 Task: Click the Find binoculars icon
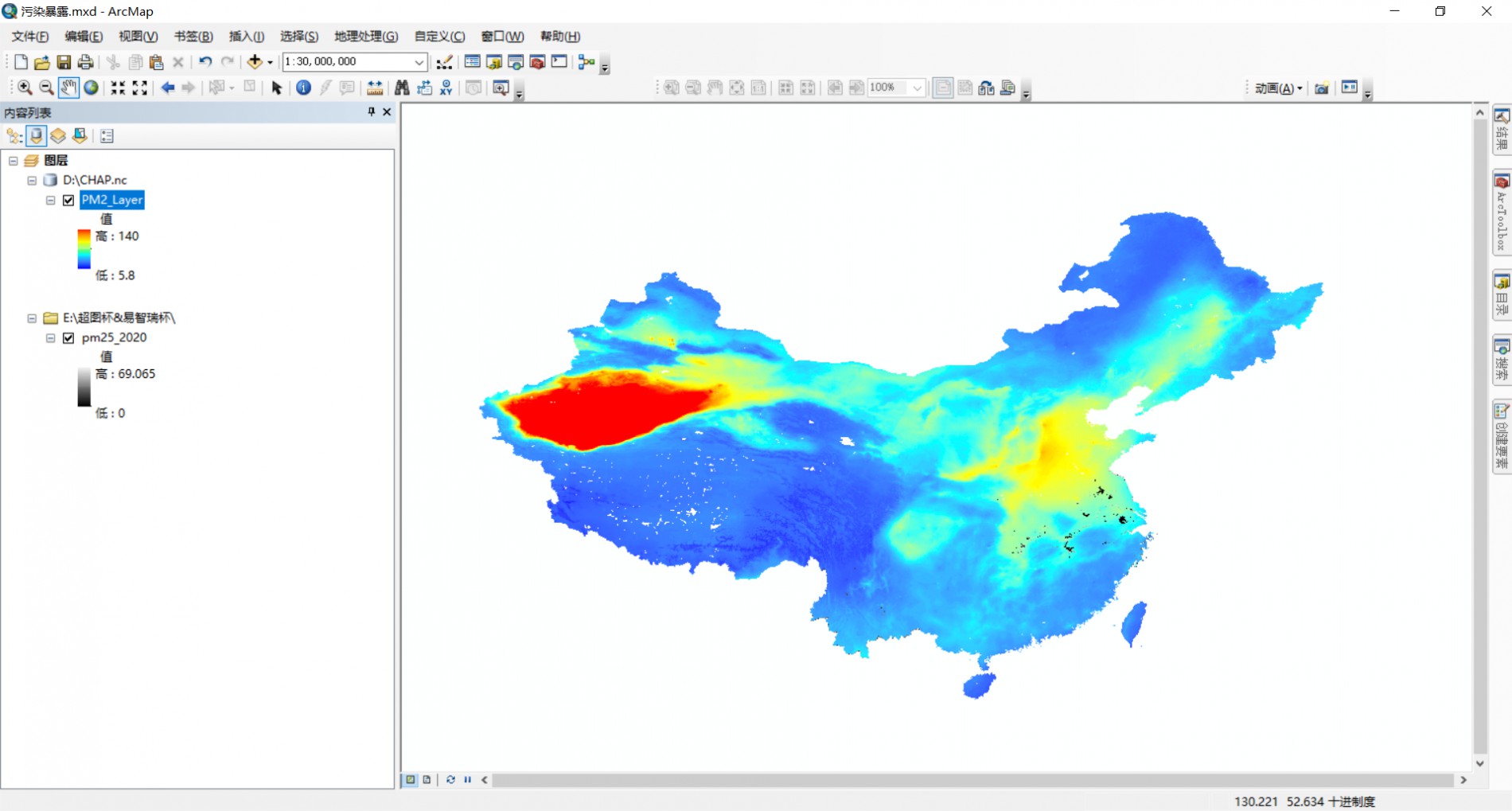point(402,88)
